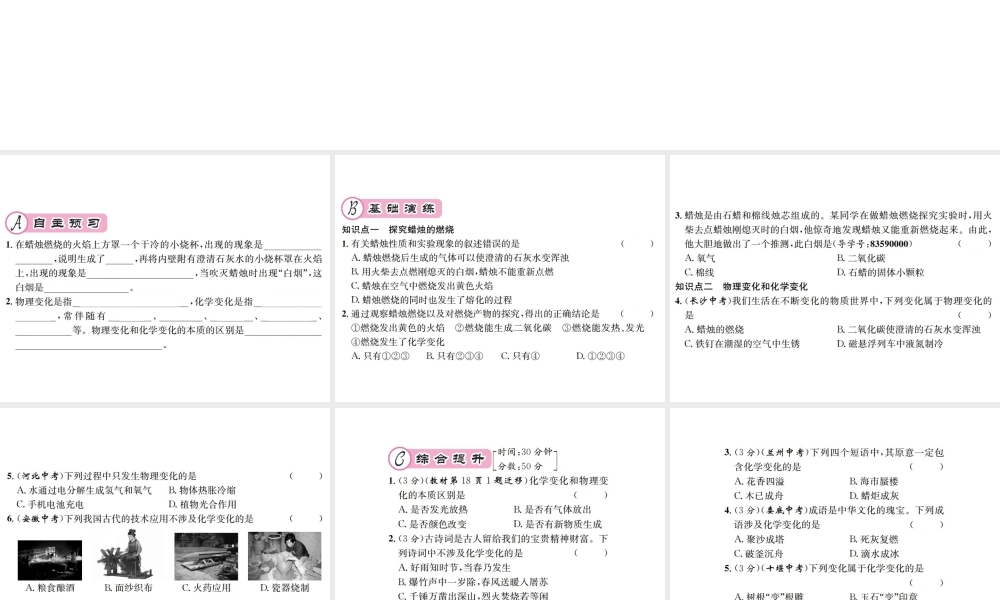Click the verse 'A. 好雨知时节,当春乃发生'

coord(455,567)
